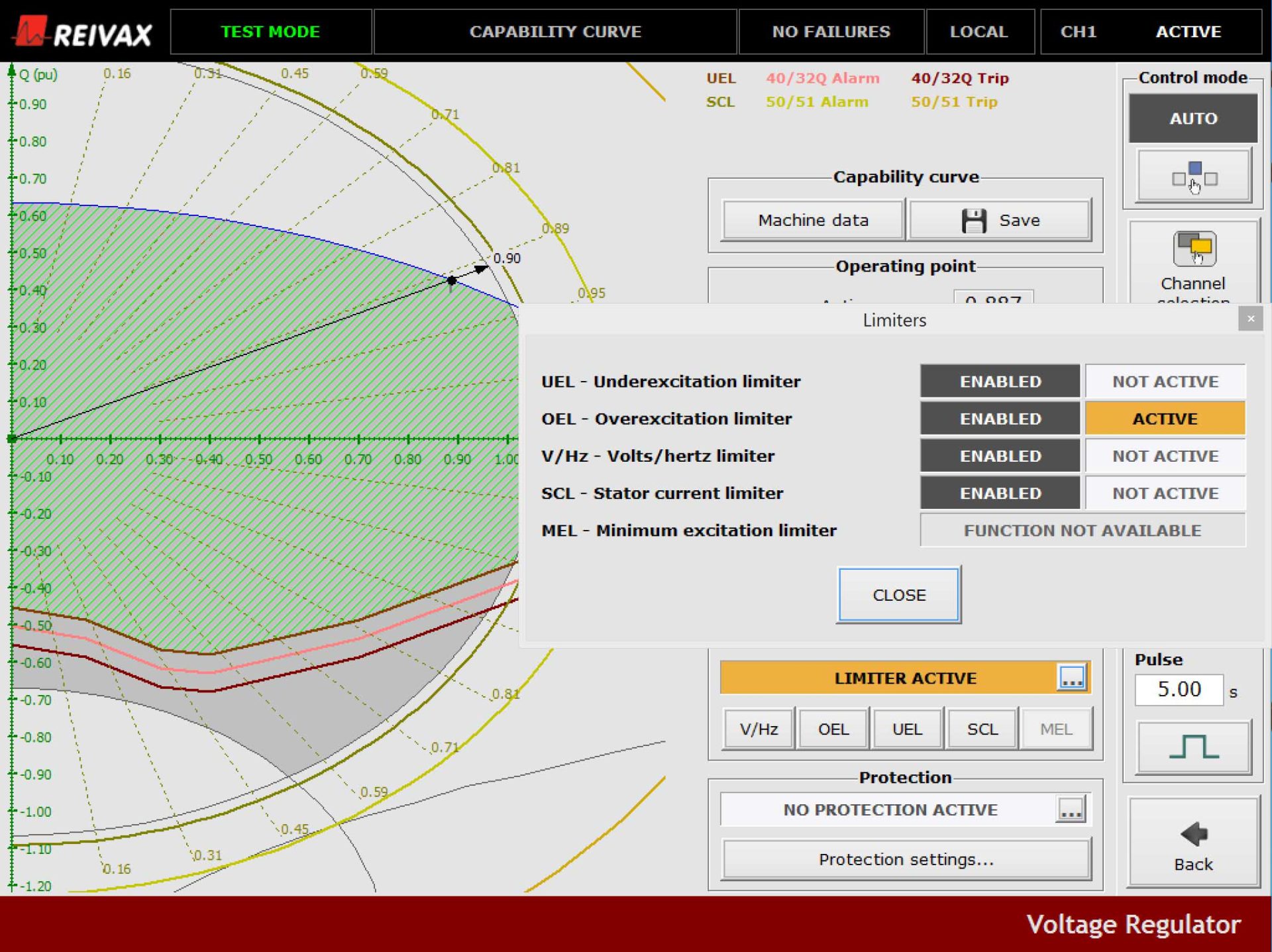Toggle SCL Stator current limiter ENABLED
Image resolution: width=1272 pixels, height=952 pixels.
click(1000, 494)
